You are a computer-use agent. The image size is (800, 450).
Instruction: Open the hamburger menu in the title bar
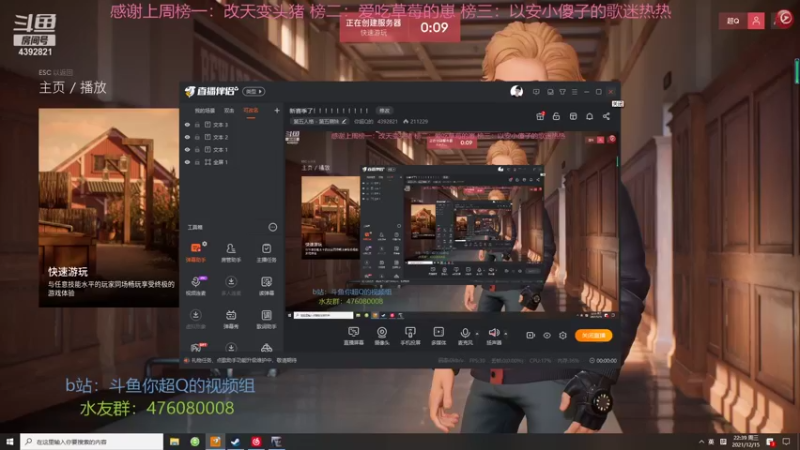574,92
